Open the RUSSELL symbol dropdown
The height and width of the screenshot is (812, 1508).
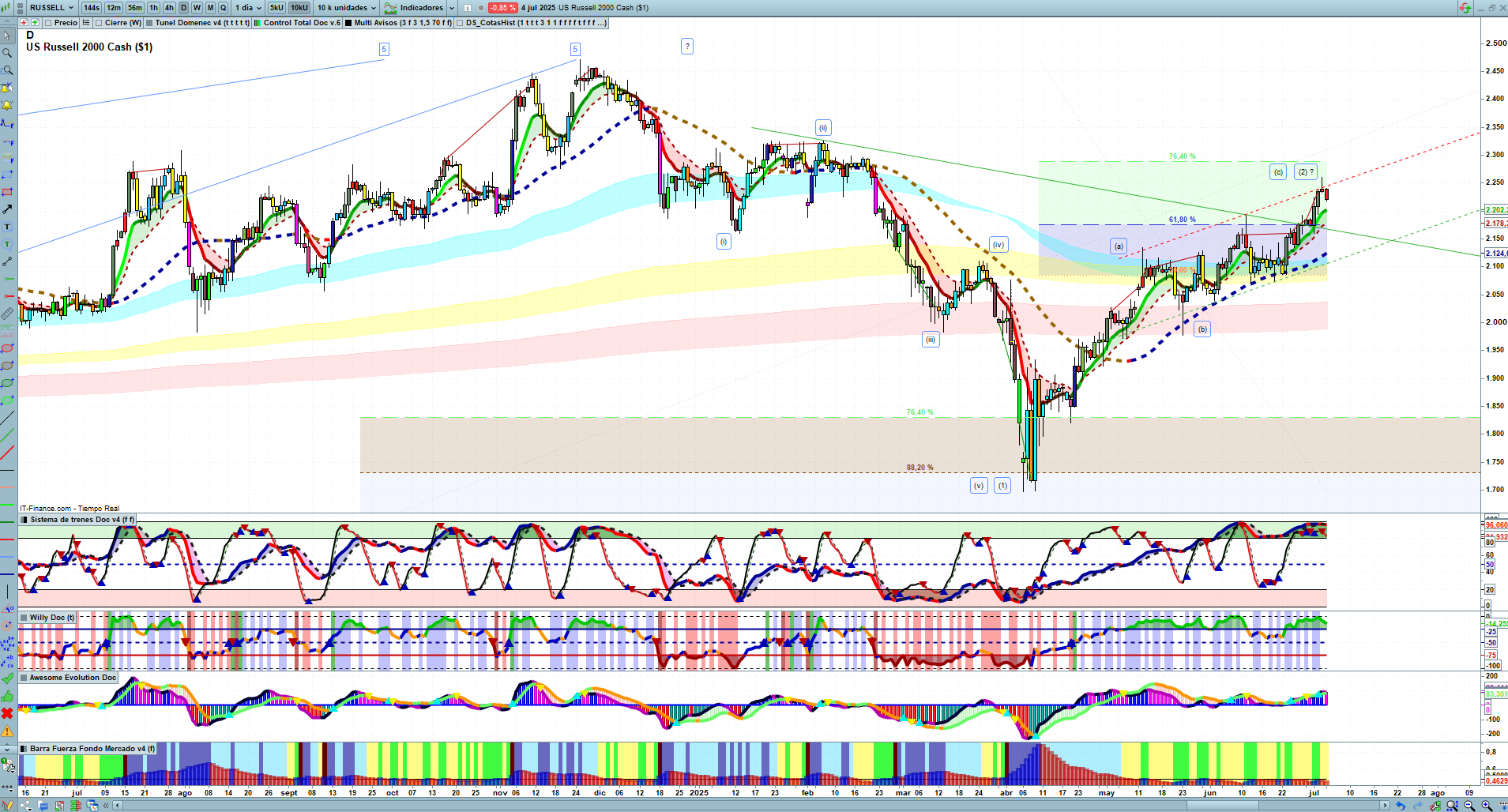click(x=52, y=8)
